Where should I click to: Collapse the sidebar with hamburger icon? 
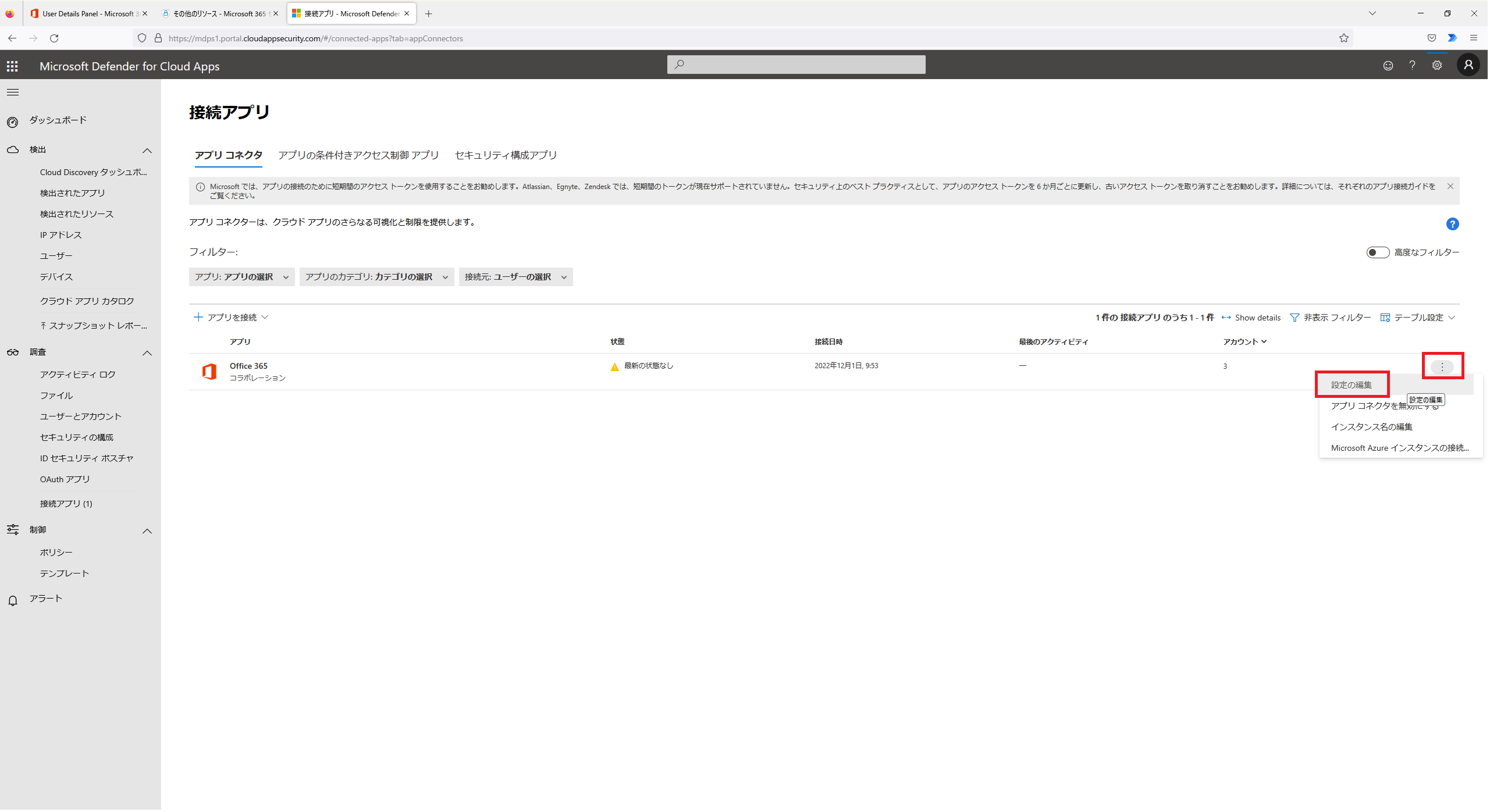tap(13, 92)
